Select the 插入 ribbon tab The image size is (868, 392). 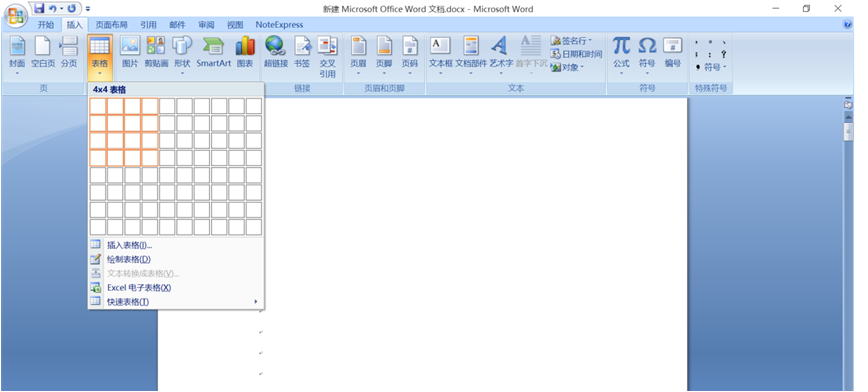click(74, 25)
